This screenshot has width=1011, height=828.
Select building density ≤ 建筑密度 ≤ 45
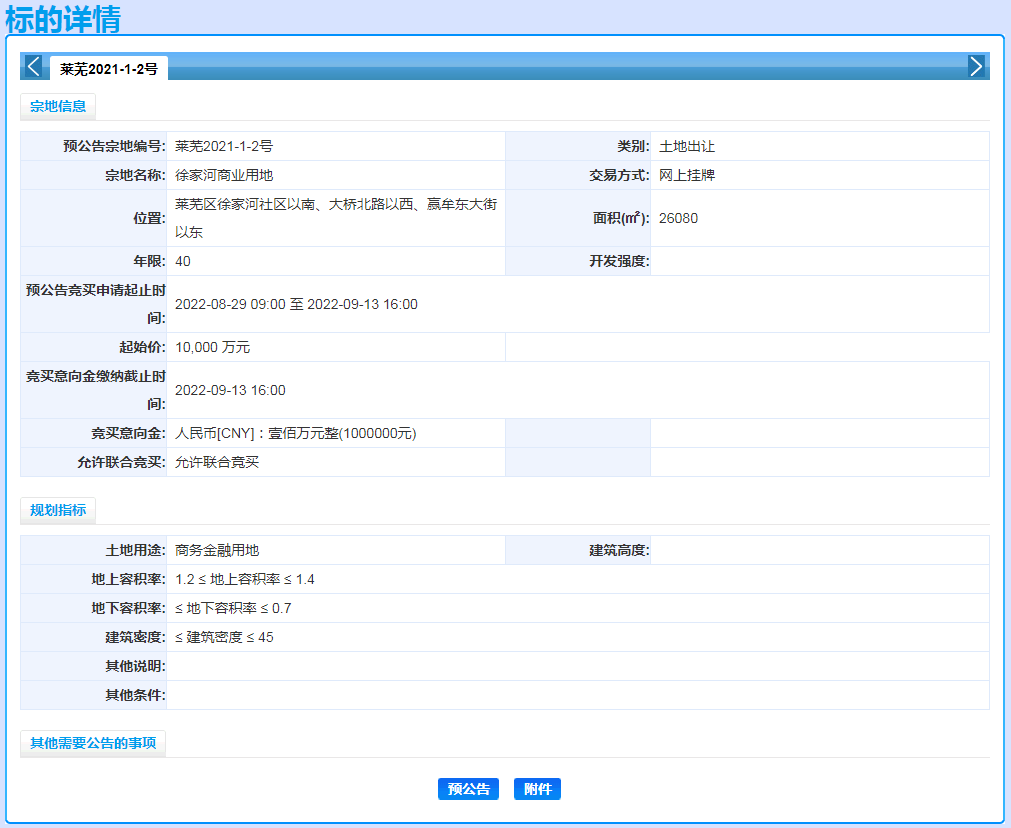[x=224, y=637]
